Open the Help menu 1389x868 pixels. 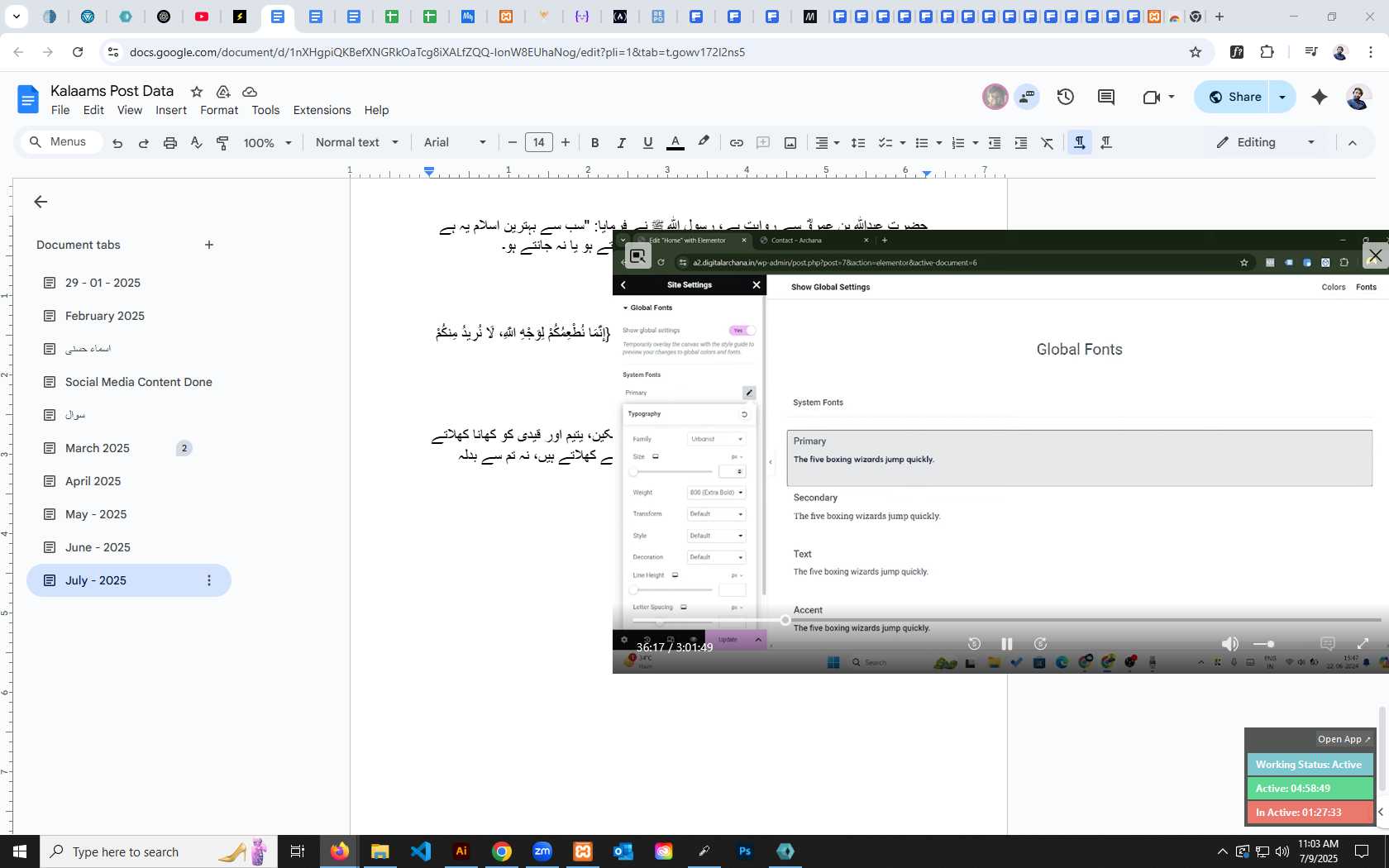pyautogui.click(x=376, y=110)
